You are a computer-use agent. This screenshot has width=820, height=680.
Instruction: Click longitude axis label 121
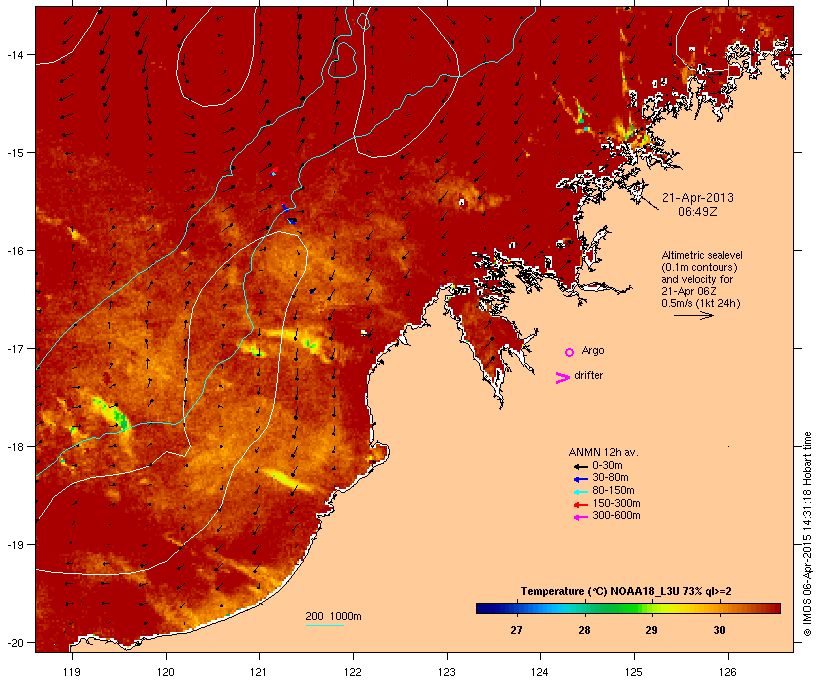(259, 672)
